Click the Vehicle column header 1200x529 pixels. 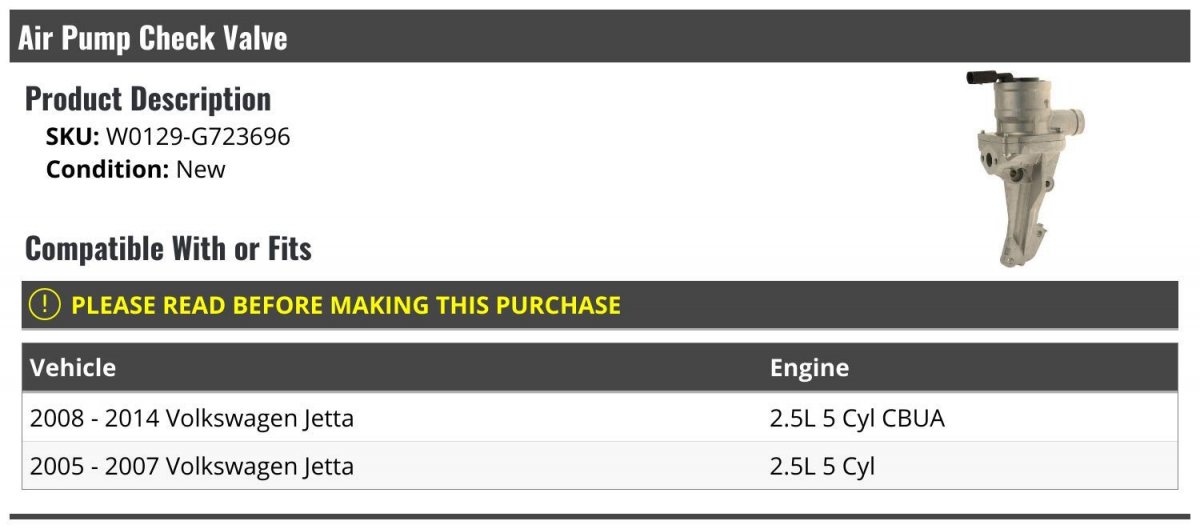tap(73, 368)
